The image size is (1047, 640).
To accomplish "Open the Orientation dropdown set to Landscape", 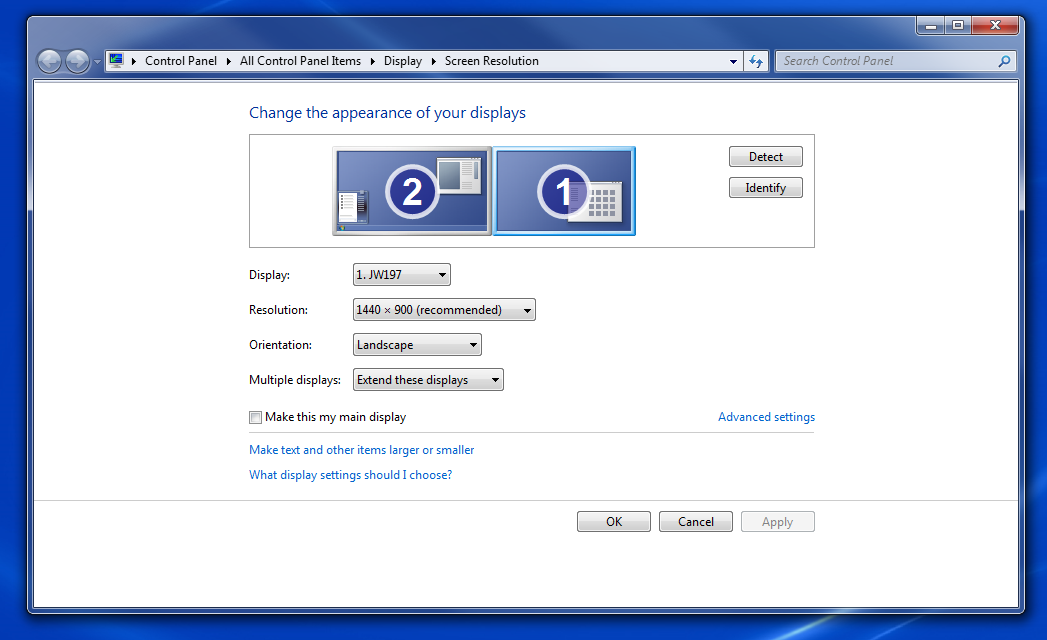I will (x=417, y=345).
